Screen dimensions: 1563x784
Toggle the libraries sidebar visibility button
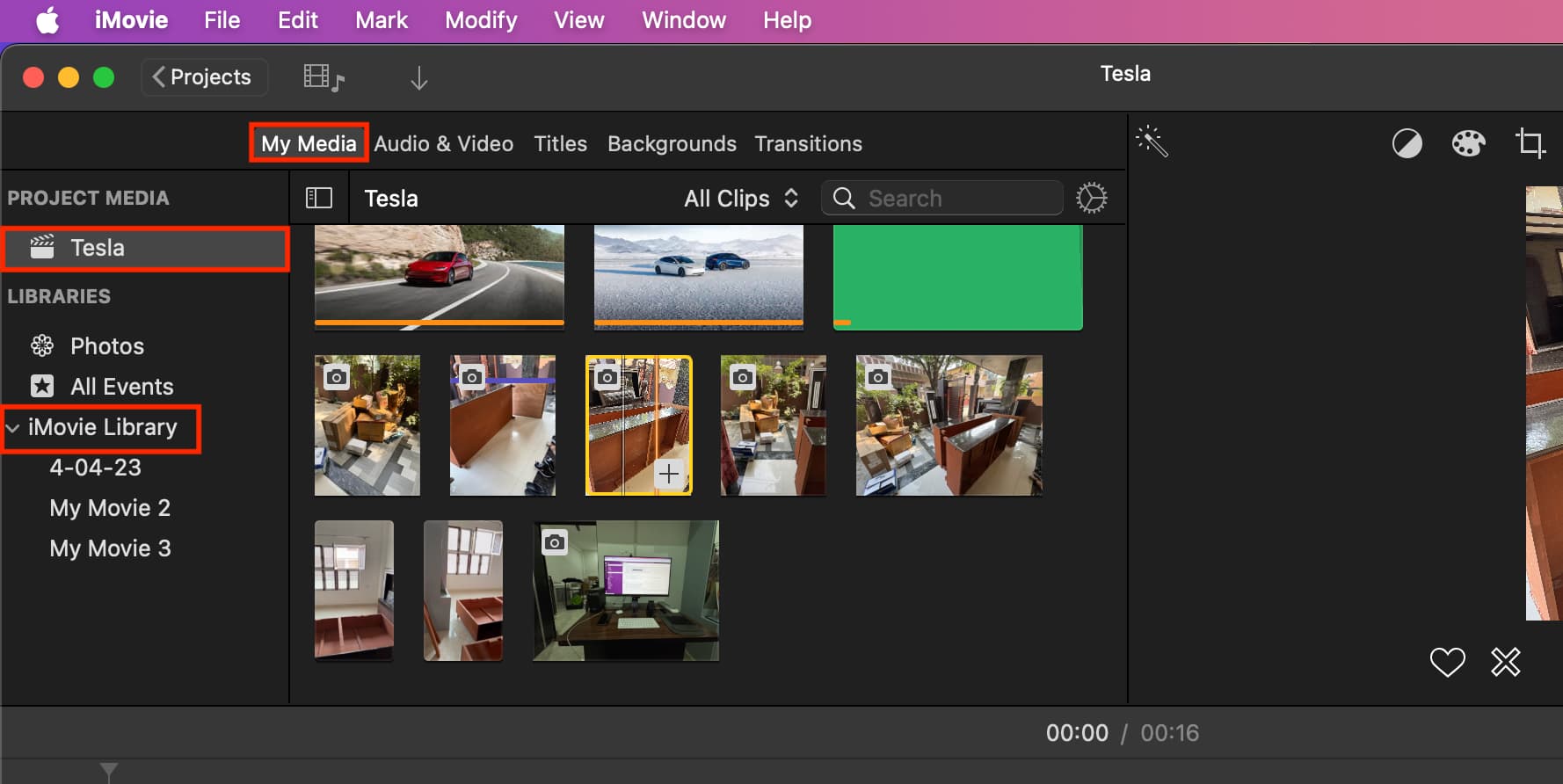(319, 198)
